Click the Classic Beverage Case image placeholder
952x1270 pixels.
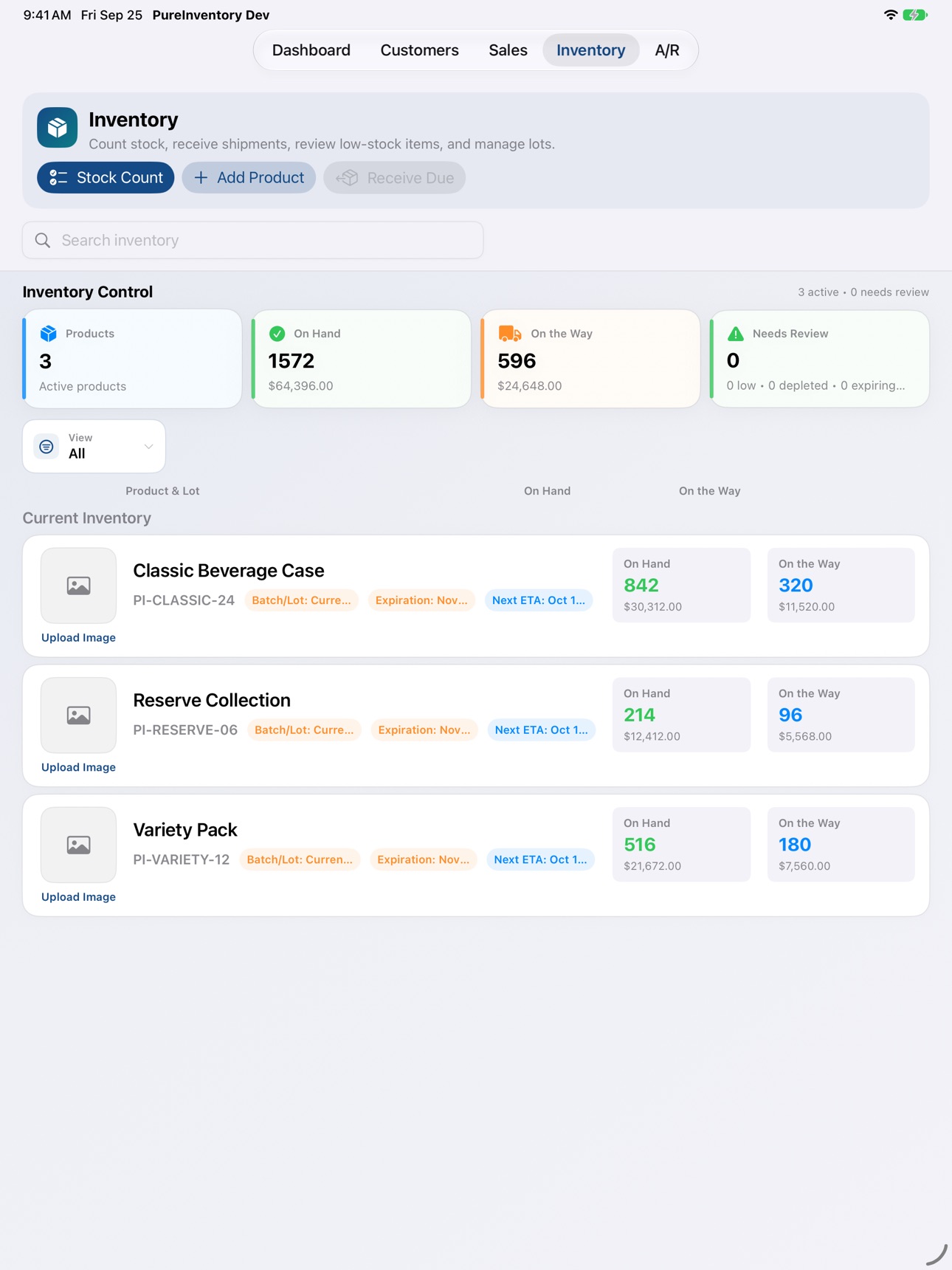[78, 586]
